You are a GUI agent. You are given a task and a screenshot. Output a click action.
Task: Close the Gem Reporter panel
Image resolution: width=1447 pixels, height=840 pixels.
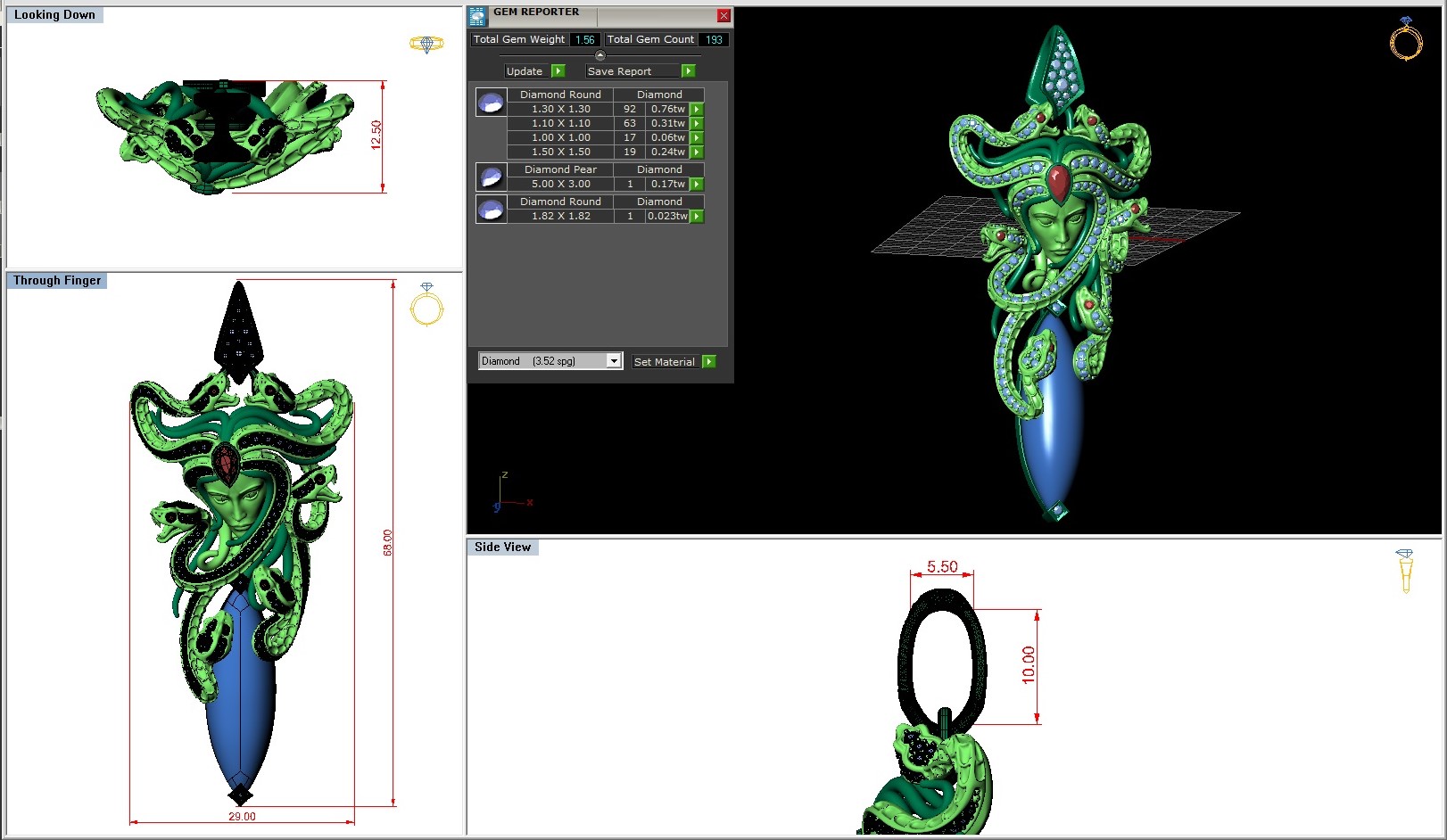(x=723, y=15)
